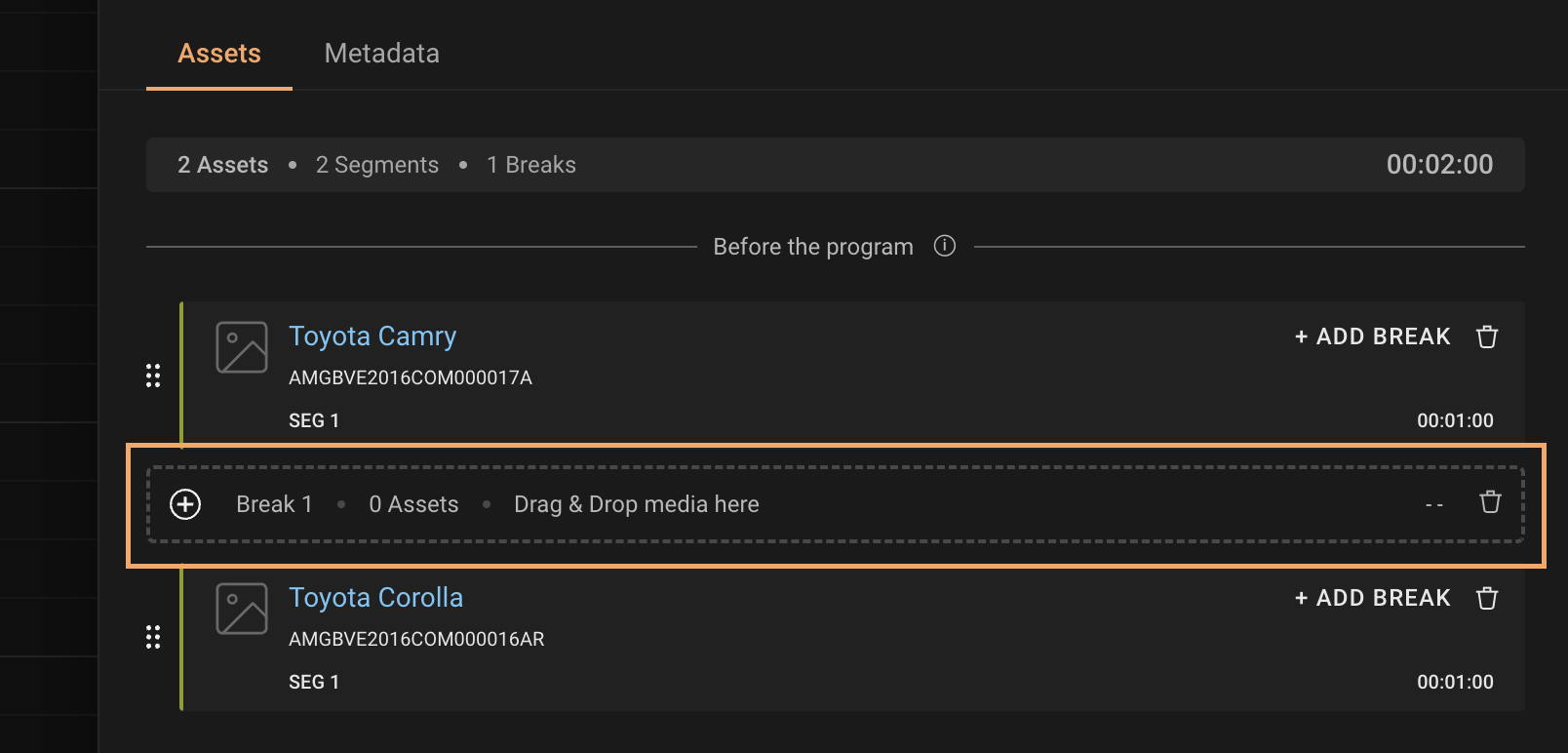
Task: Click the 2 Segments summary text
Action: pyautogui.click(x=376, y=165)
